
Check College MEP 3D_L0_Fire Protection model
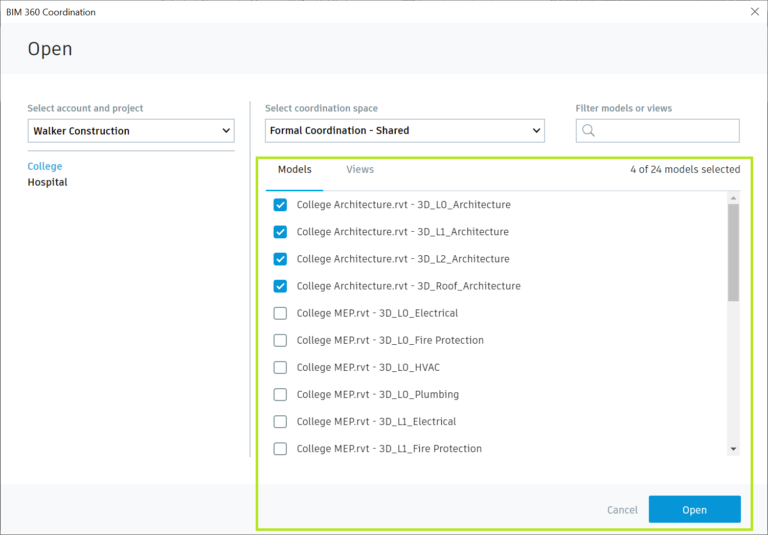click(x=280, y=340)
